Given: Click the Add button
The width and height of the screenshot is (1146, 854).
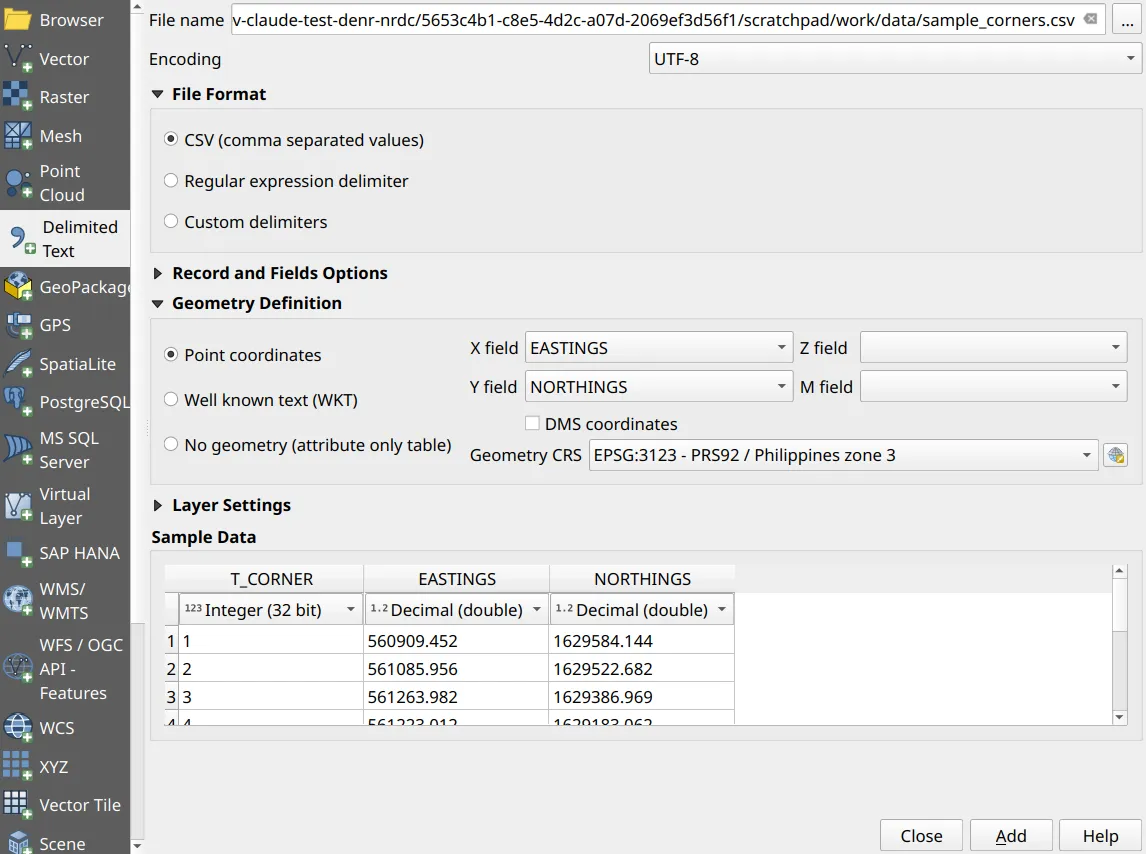Looking at the screenshot, I should click(1011, 836).
